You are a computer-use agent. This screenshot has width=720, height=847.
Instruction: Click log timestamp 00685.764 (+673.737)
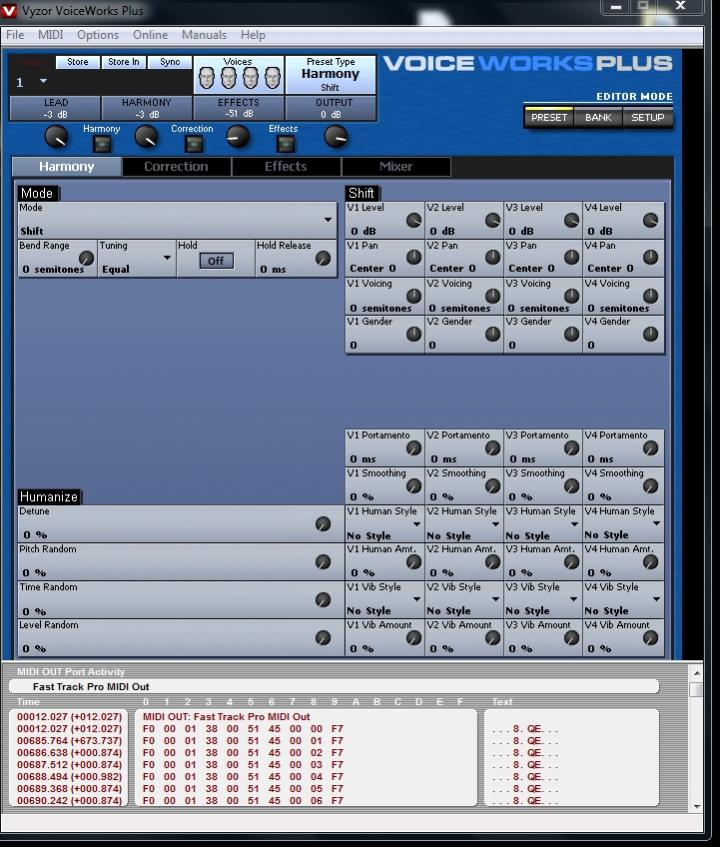point(70,741)
